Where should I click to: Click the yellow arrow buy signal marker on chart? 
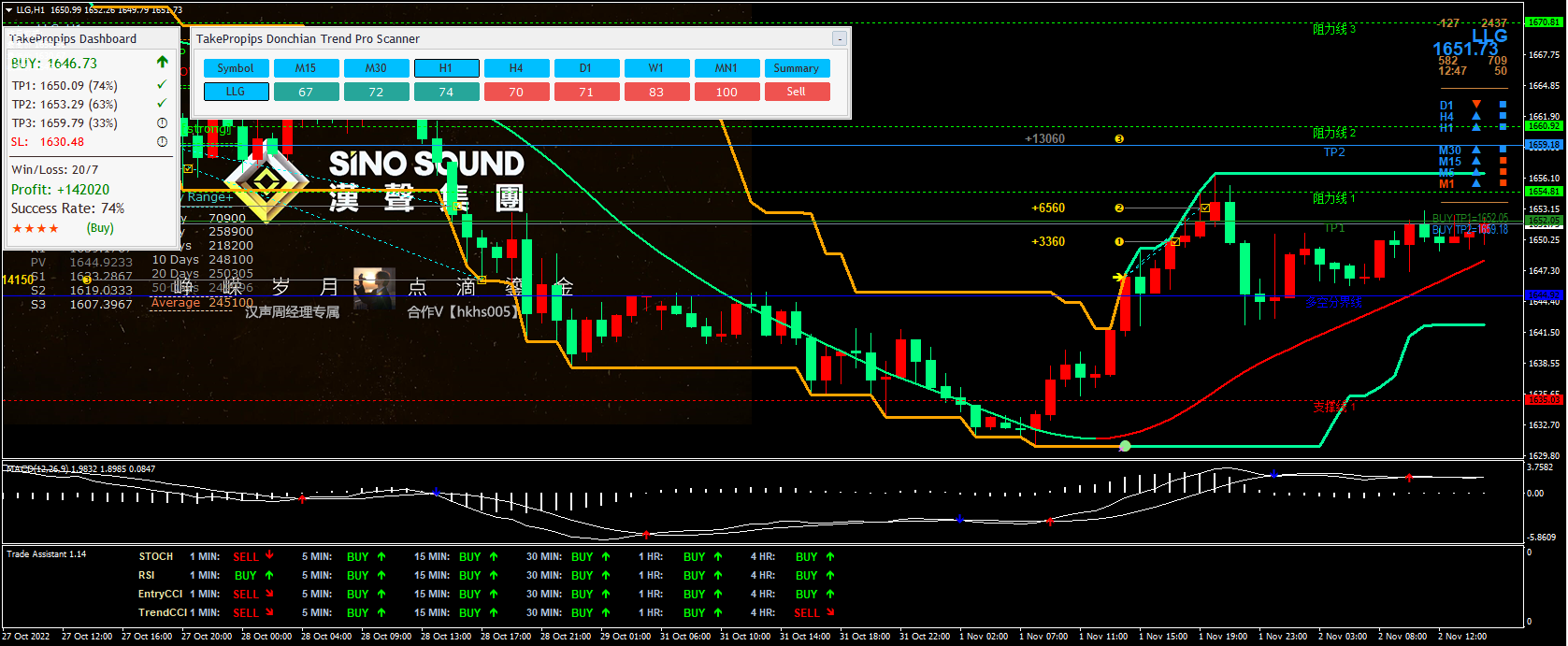point(1119,277)
